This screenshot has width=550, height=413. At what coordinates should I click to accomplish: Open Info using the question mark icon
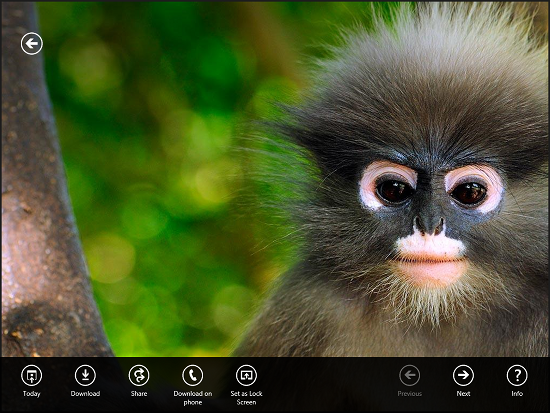pos(517,375)
